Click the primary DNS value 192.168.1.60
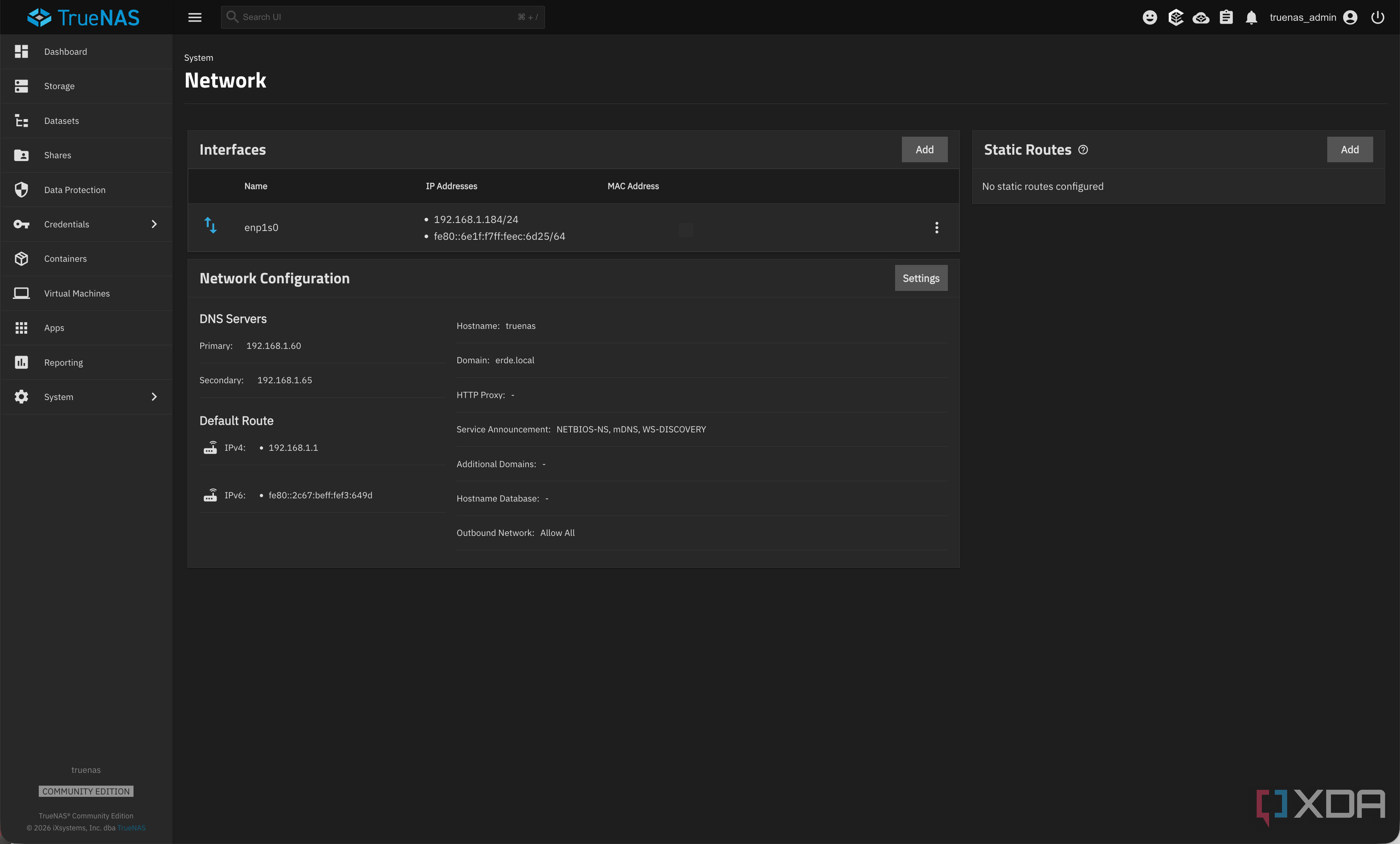The image size is (1400, 844). coord(273,346)
